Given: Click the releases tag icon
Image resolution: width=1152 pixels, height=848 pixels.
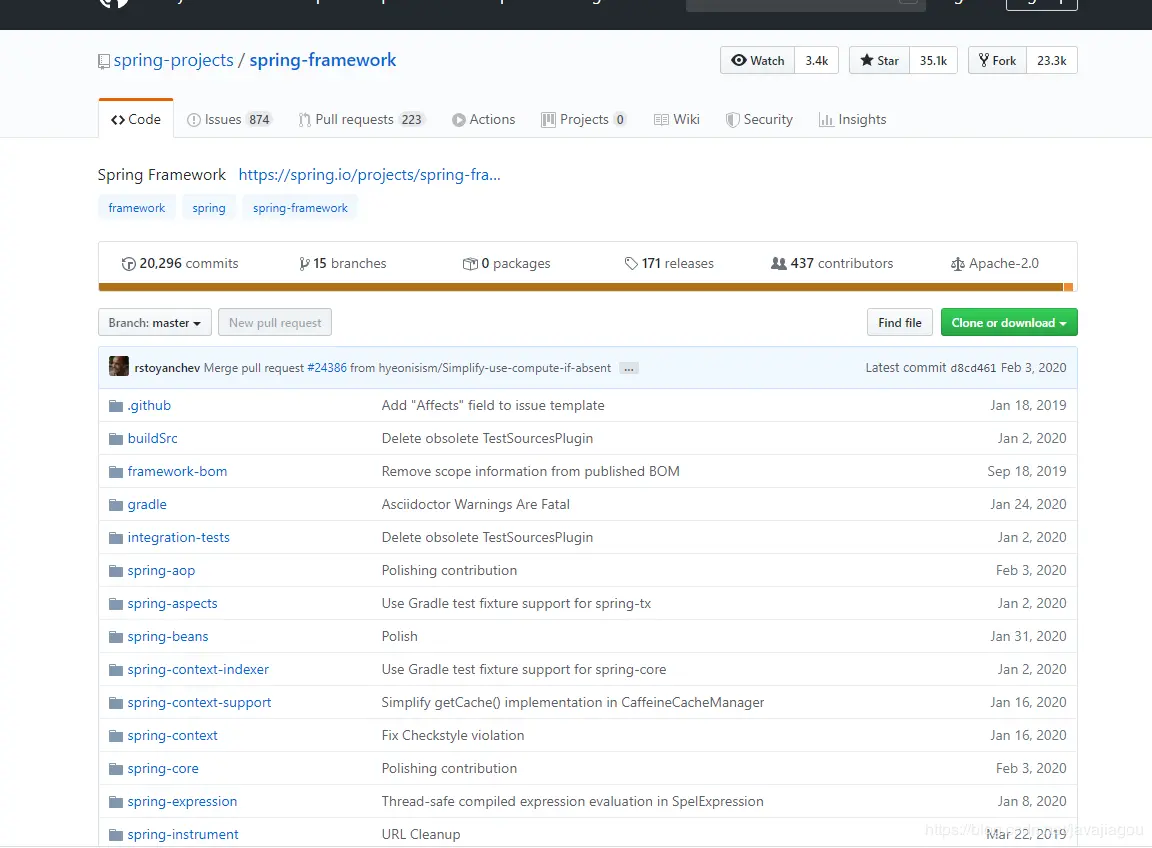Looking at the screenshot, I should (631, 263).
